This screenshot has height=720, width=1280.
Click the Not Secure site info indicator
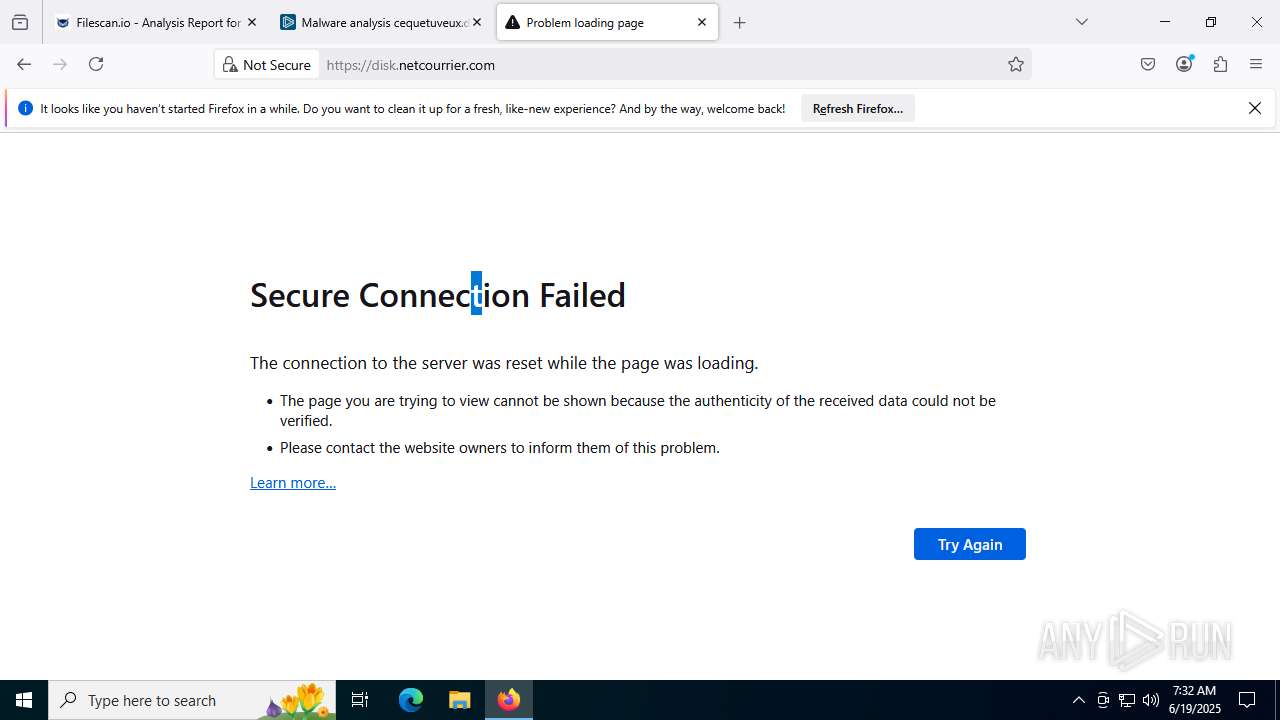coord(267,65)
